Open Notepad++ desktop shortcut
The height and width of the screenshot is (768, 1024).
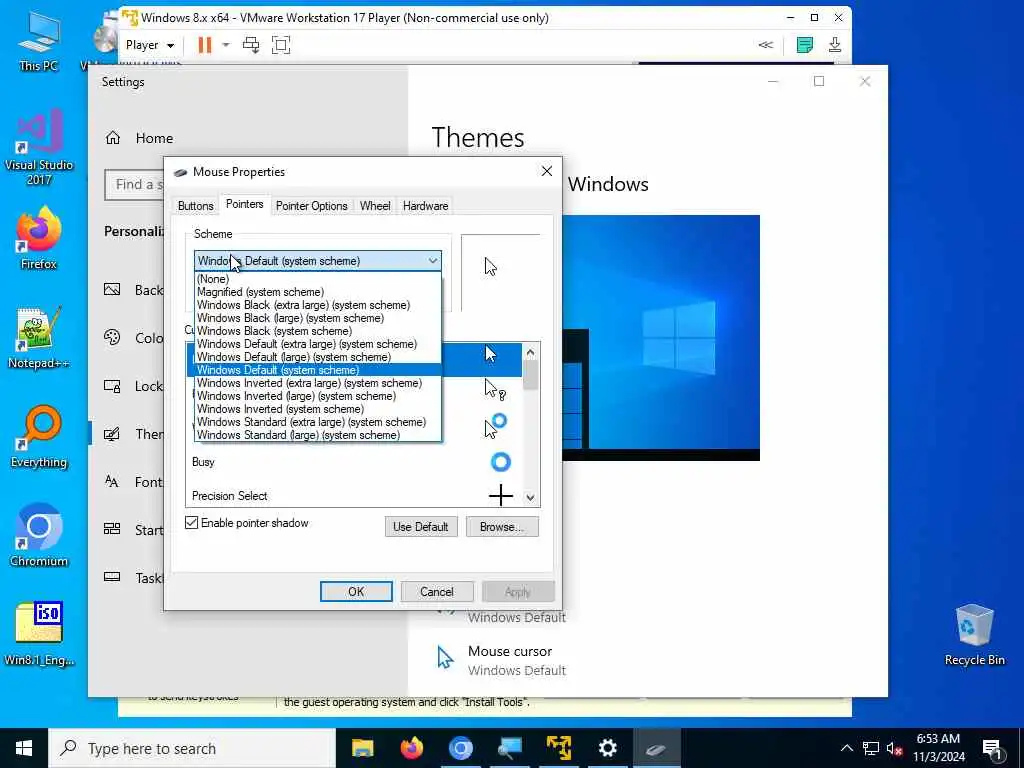point(39,338)
